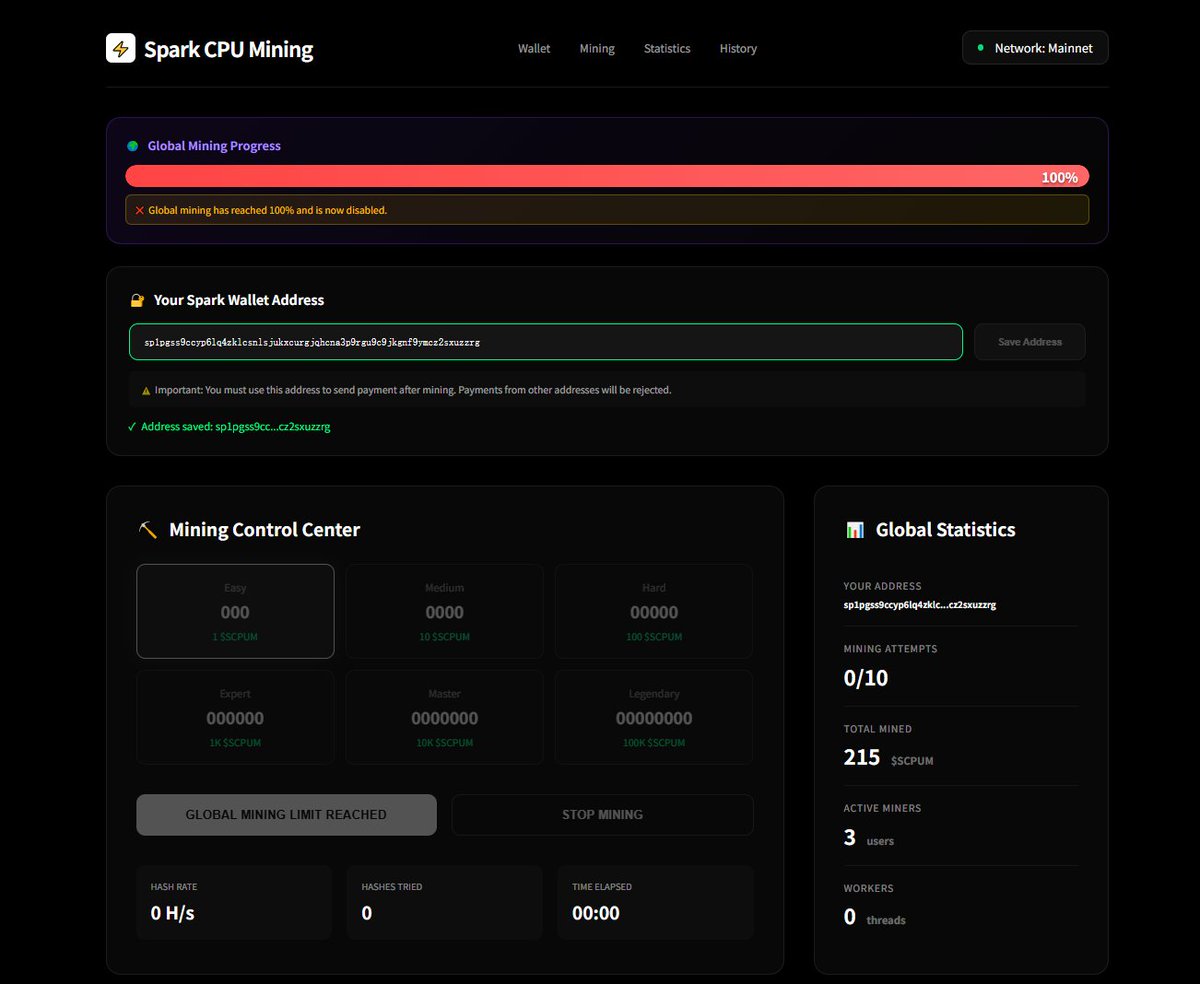Select the Easy difficulty card
This screenshot has width=1200, height=984.
[235, 611]
